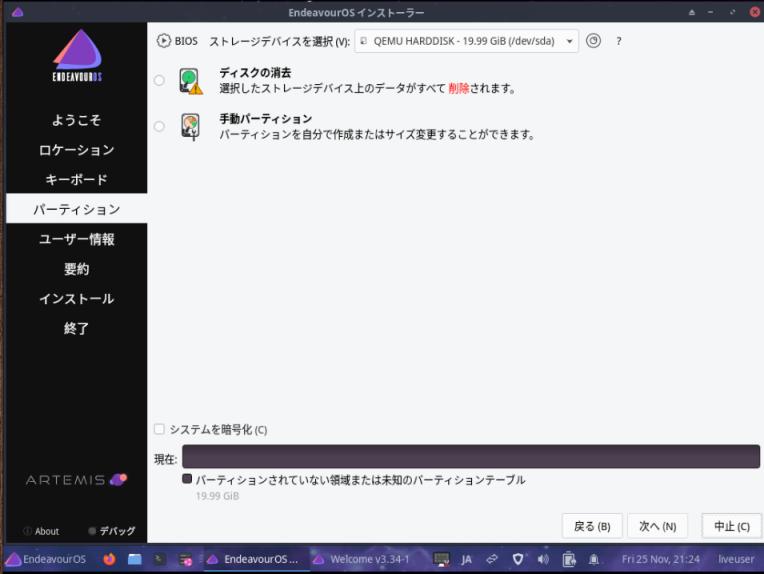Go to ようこそ step in sidebar
The height and width of the screenshot is (574, 764).
76,120
